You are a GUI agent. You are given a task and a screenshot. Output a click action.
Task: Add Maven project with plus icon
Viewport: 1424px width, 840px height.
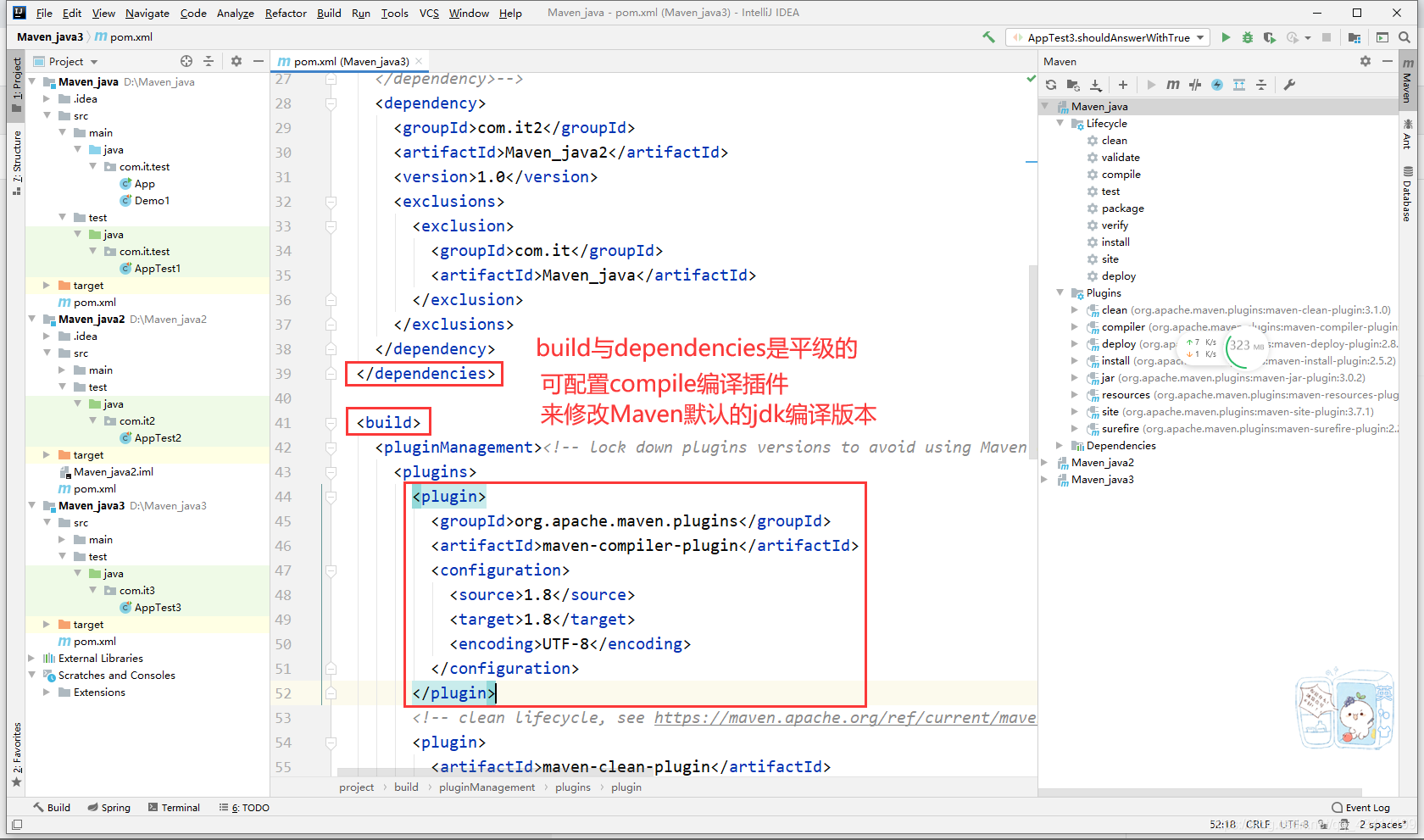click(1123, 85)
